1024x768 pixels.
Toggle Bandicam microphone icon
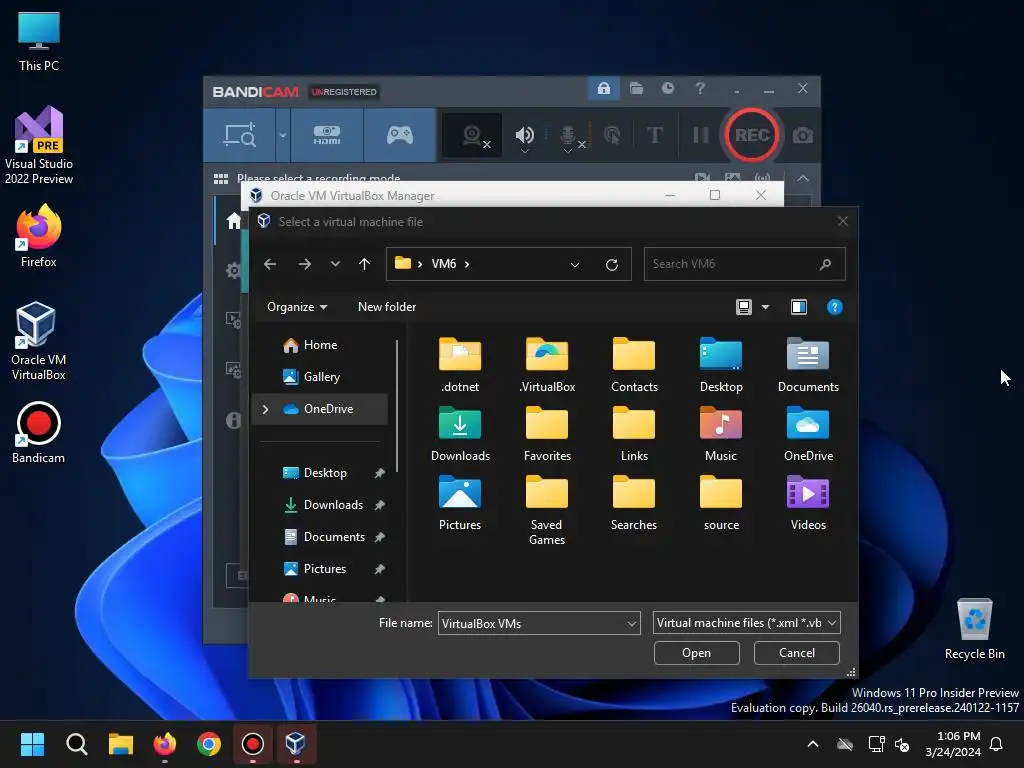tap(568, 135)
